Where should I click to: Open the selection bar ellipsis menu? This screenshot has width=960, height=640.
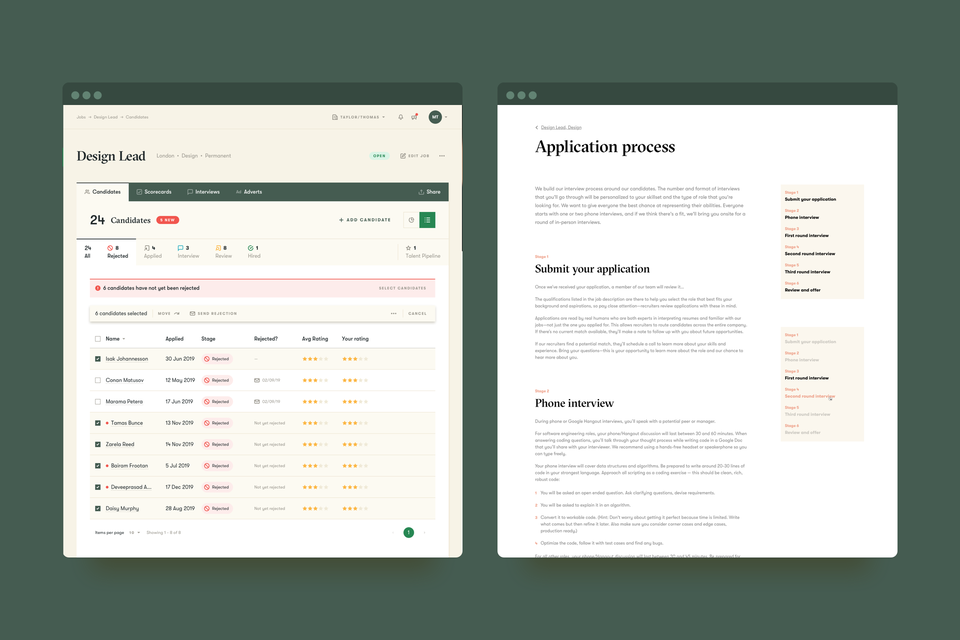394,314
